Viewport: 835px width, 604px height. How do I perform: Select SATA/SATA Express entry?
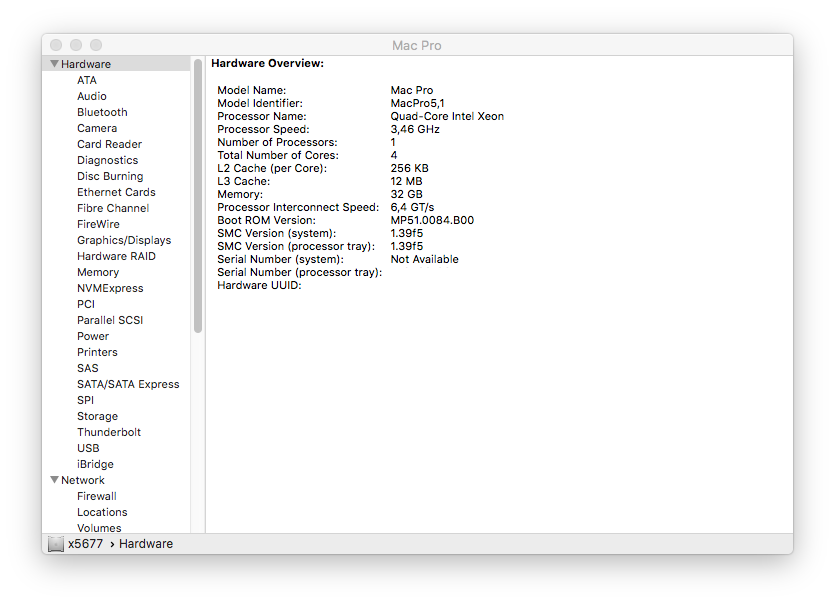pyautogui.click(x=128, y=383)
